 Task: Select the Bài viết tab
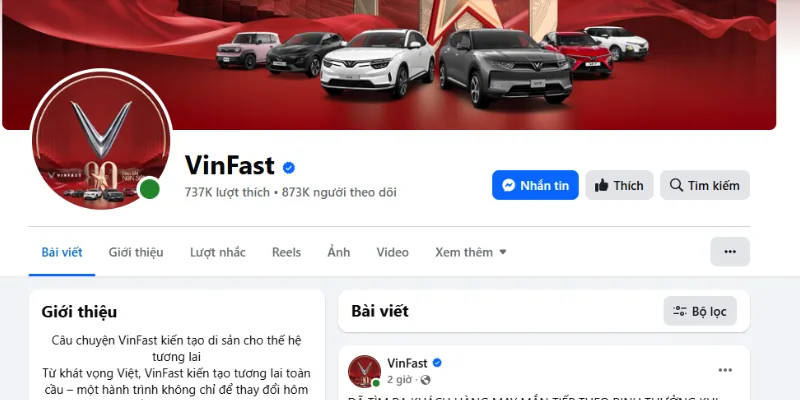pyautogui.click(x=62, y=252)
